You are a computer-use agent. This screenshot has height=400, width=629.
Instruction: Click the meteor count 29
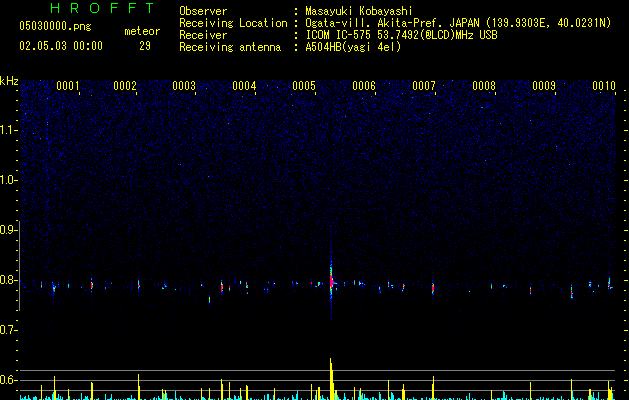point(145,46)
